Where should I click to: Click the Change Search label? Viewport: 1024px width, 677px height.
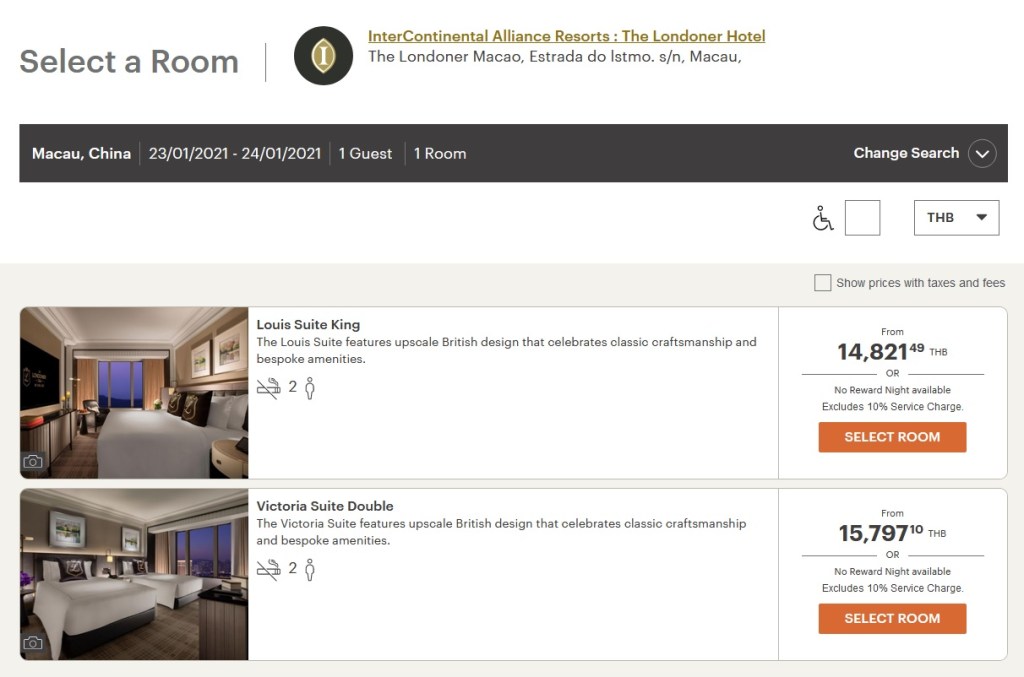point(906,153)
